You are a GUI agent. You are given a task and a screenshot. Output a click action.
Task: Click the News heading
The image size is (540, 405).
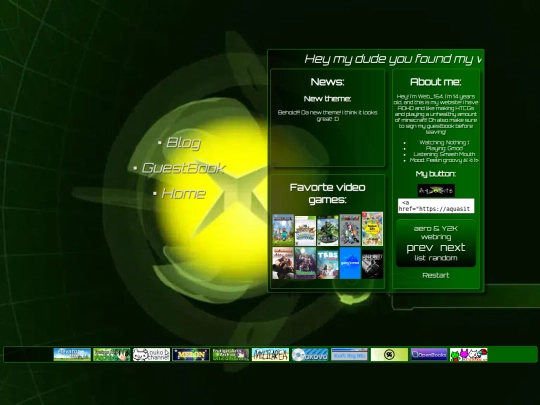[328, 82]
